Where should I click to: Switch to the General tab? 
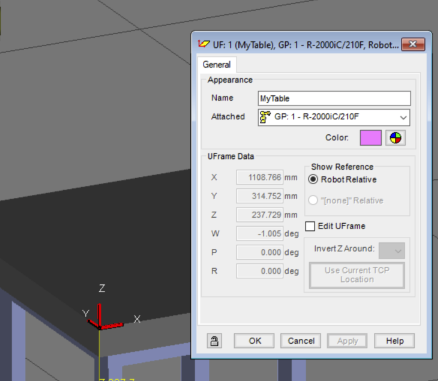tap(217, 64)
